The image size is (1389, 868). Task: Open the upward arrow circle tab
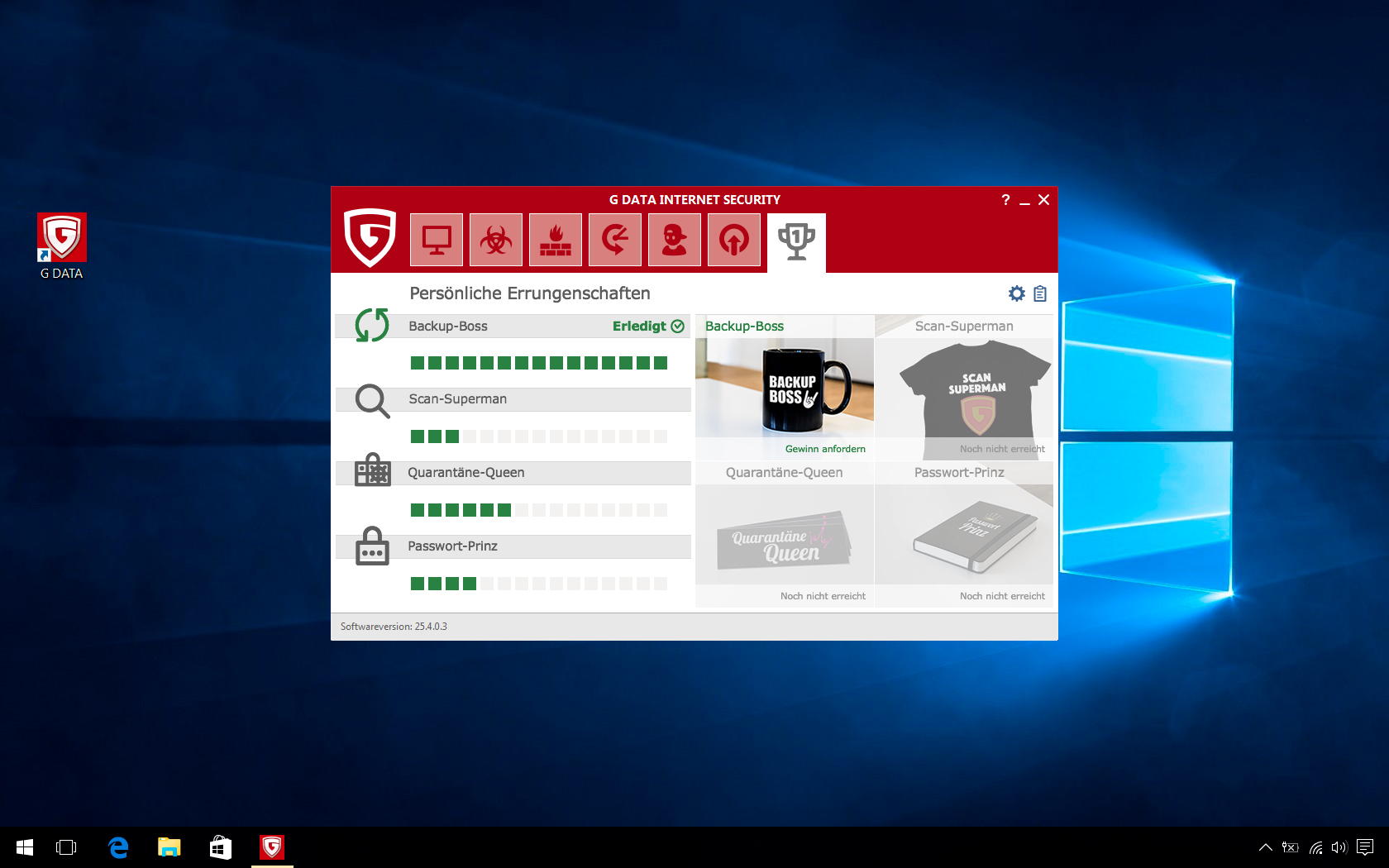(x=734, y=240)
